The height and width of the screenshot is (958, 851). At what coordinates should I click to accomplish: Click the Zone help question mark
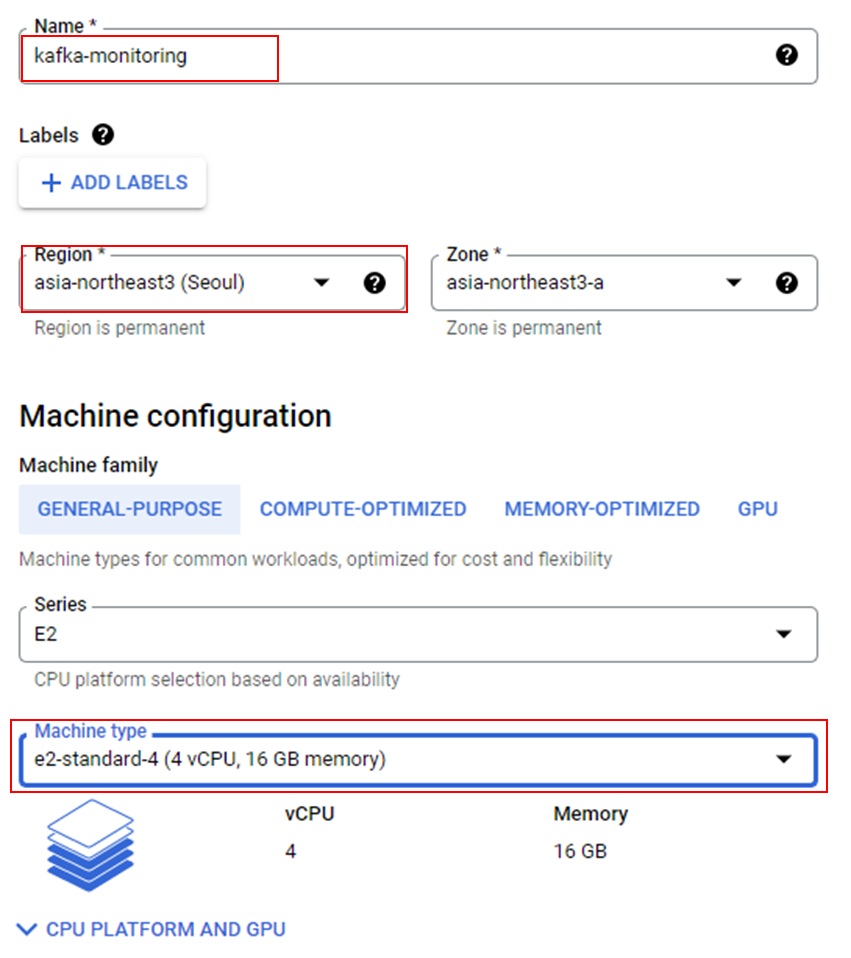click(x=788, y=283)
